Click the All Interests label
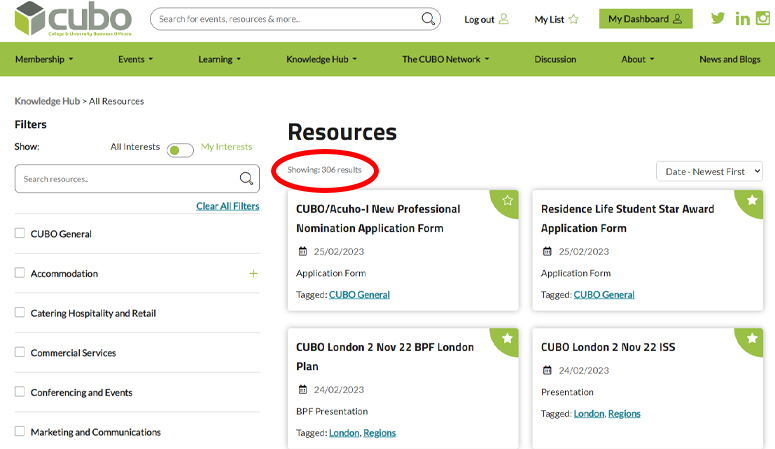Screen dimensions: 775x449 click(135, 147)
